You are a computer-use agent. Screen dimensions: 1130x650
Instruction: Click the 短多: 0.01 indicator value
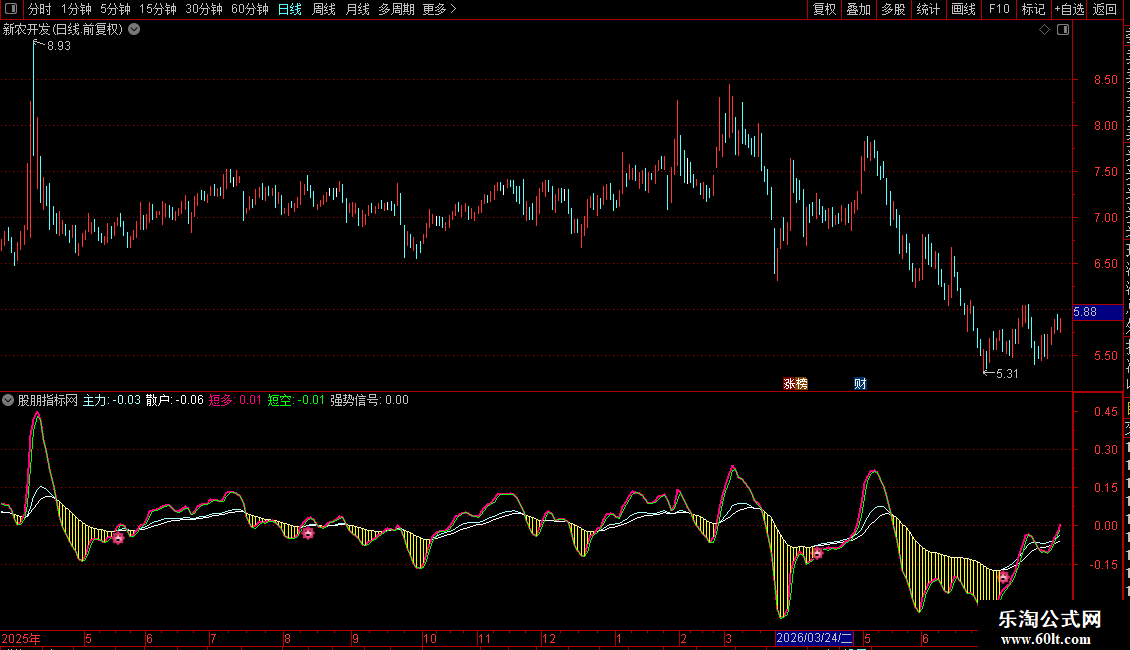[x=235, y=400]
